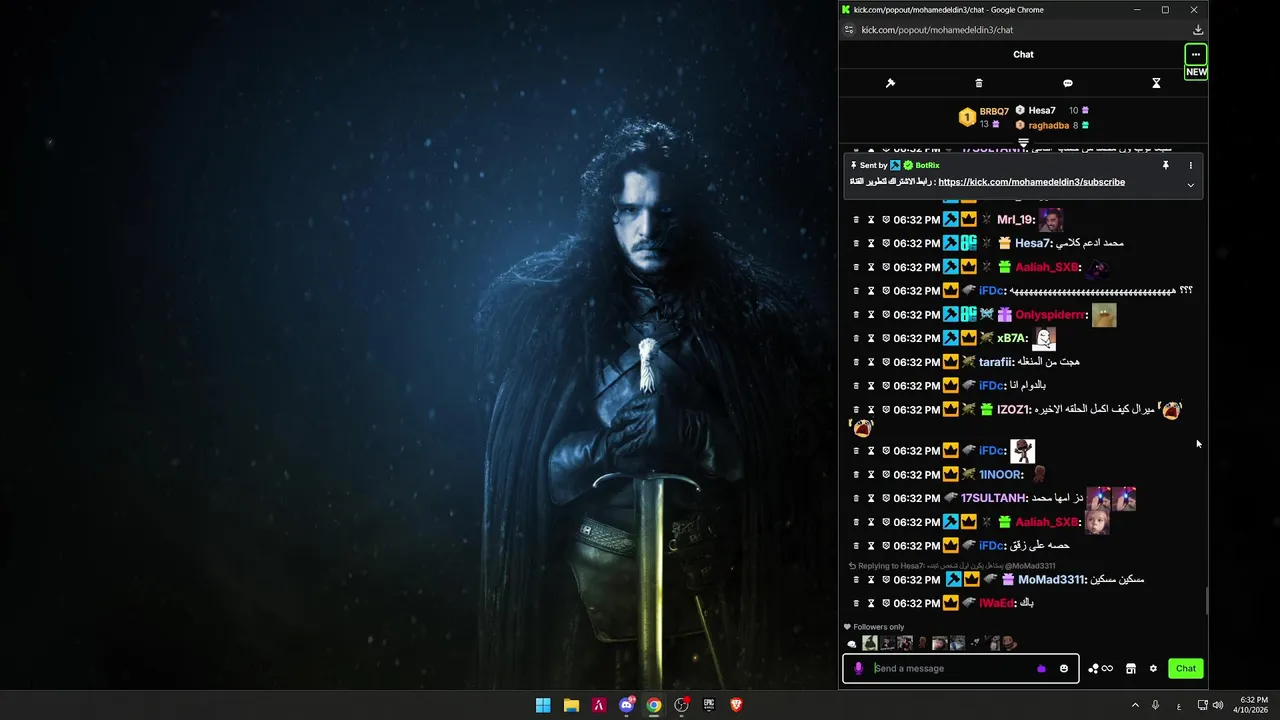Click BotRix sender name in pinned message
Image resolution: width=1280 pixels, height=720 pixels.
[x=927, y=165]
